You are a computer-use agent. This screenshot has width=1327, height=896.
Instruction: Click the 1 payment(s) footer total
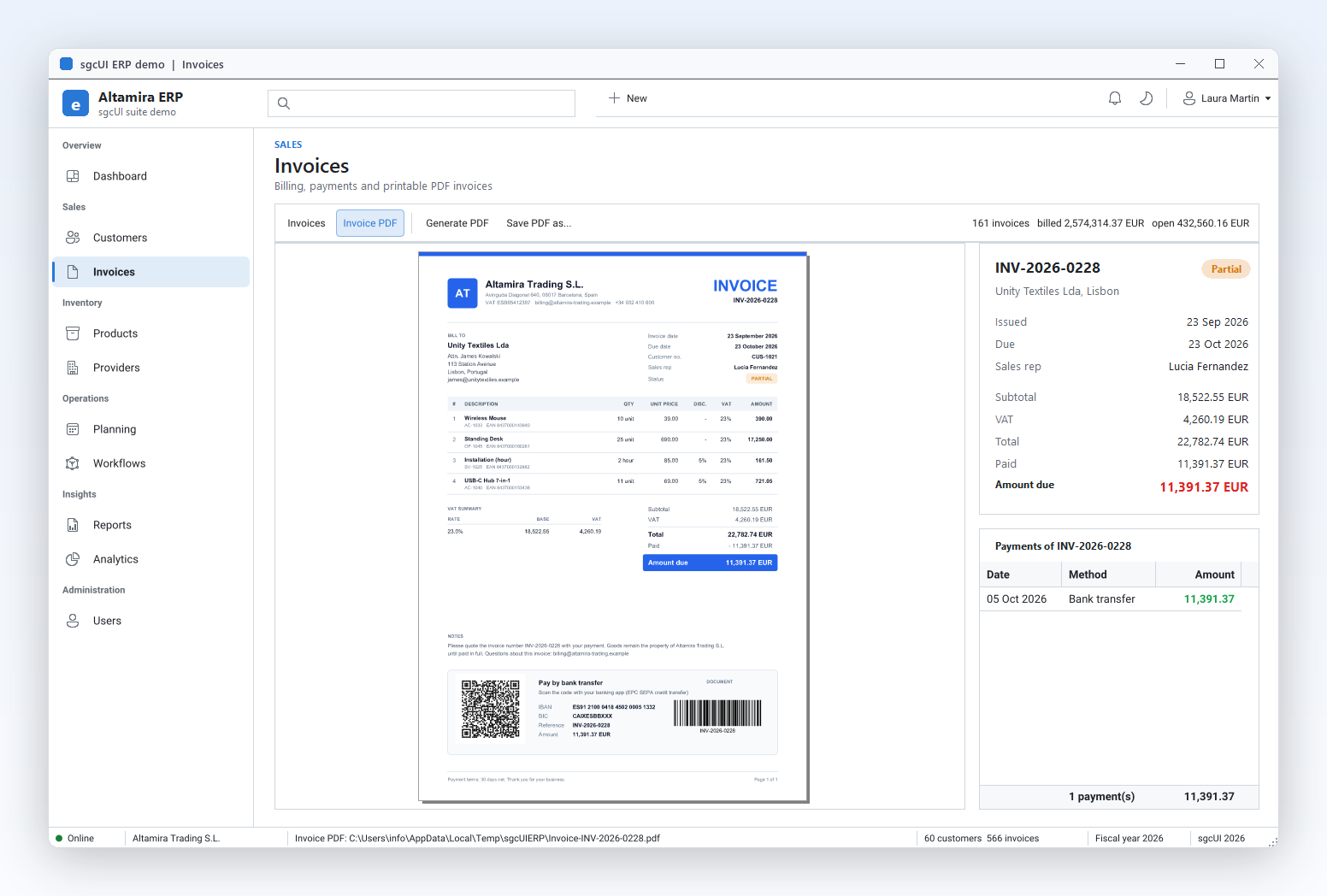click(1101, 797)
